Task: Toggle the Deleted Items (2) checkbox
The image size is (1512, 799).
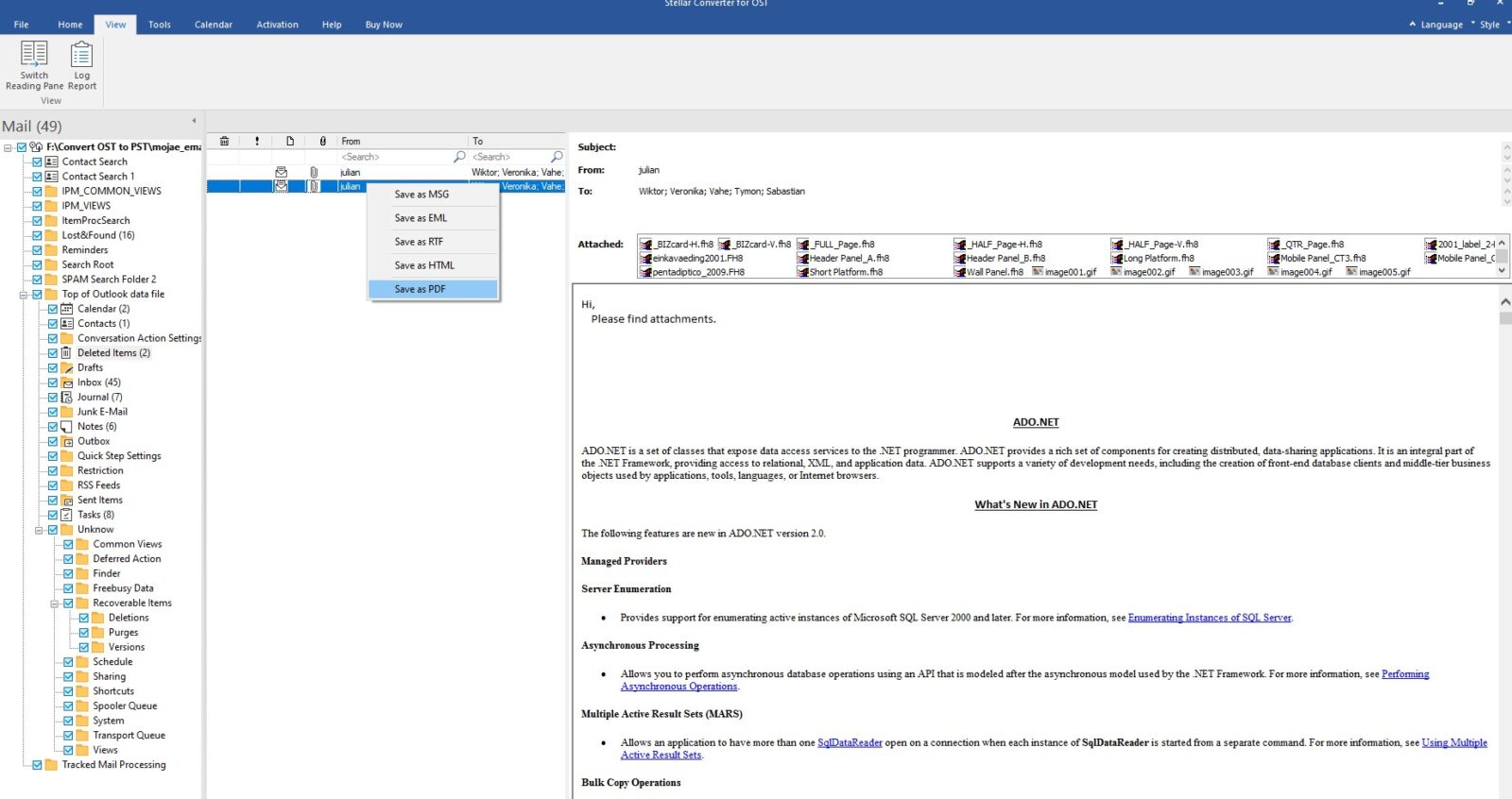Action: click(x=53, y=353)
